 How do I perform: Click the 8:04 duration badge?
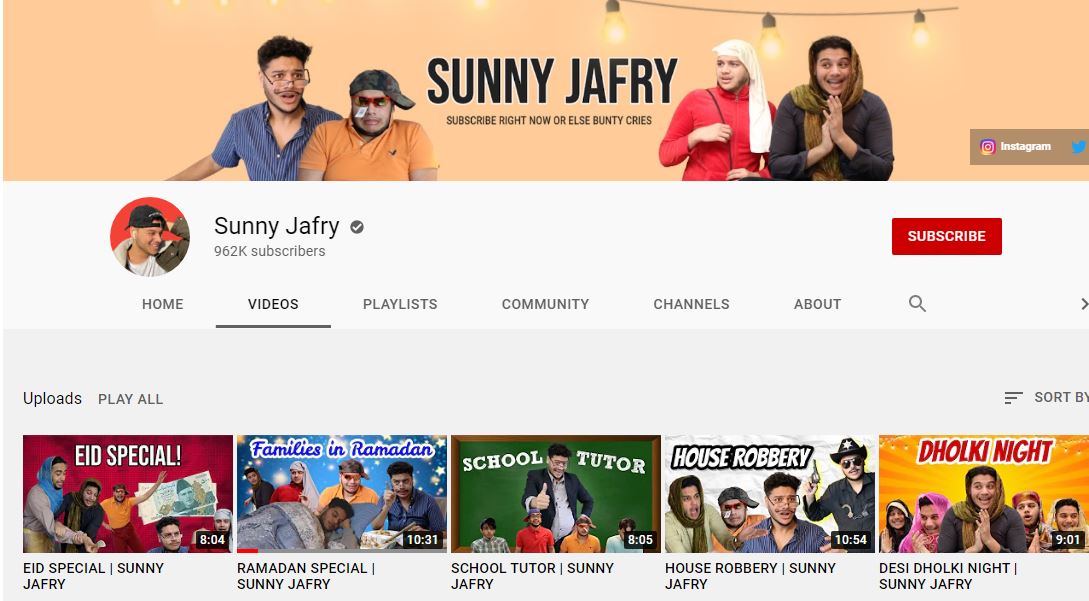(x=212, y=540)
